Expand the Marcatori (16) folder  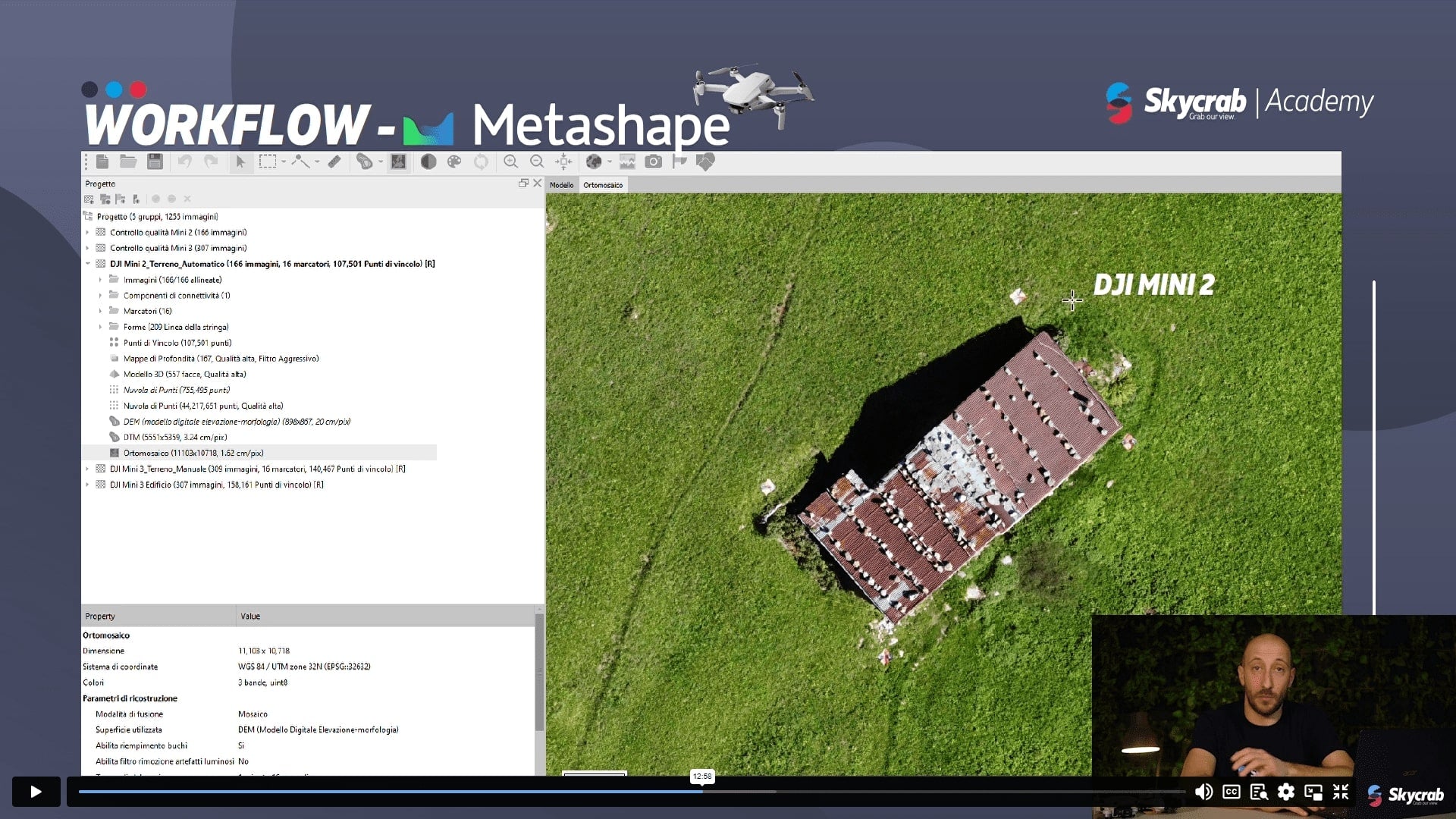coord(100,311)
